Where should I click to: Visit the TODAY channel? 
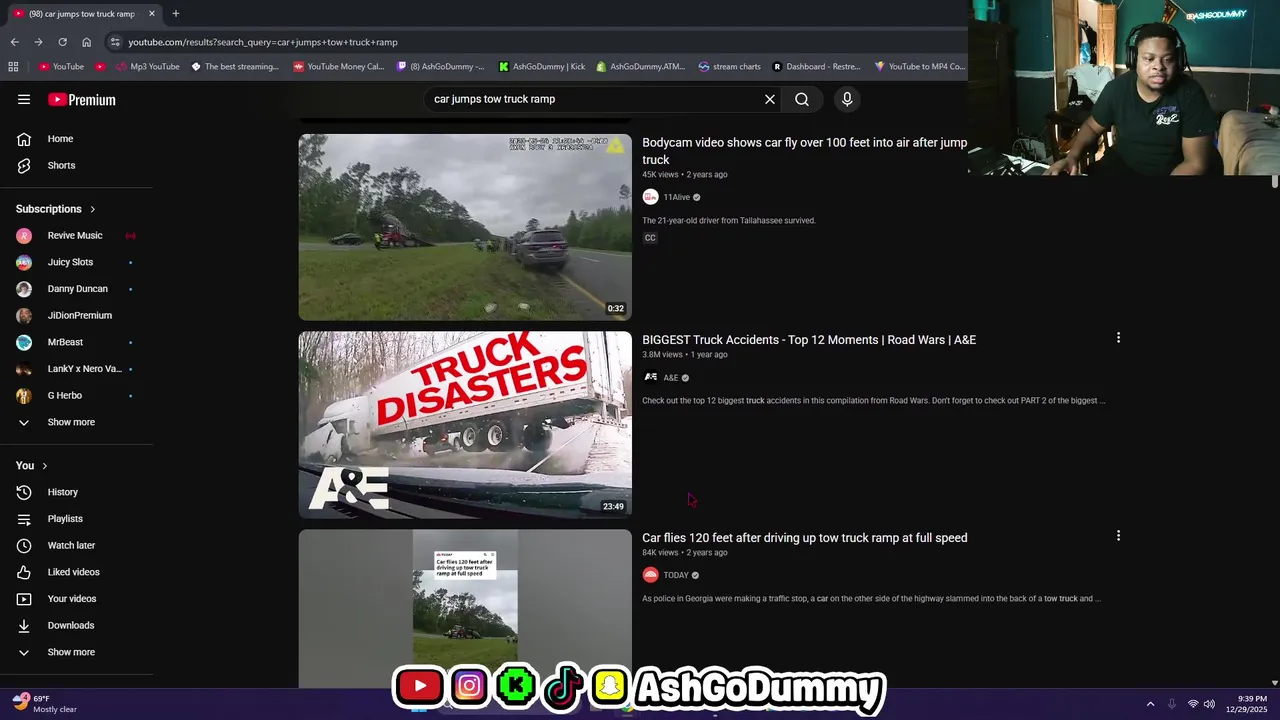[676, 575]
